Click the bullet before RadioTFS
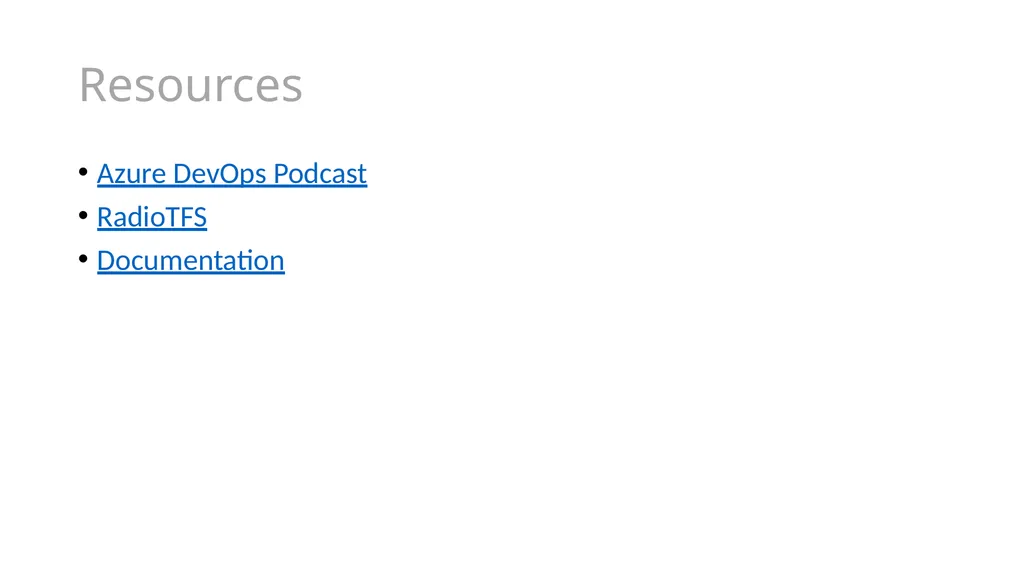Screen dimensions: 1024x575 tap(83, 215)
